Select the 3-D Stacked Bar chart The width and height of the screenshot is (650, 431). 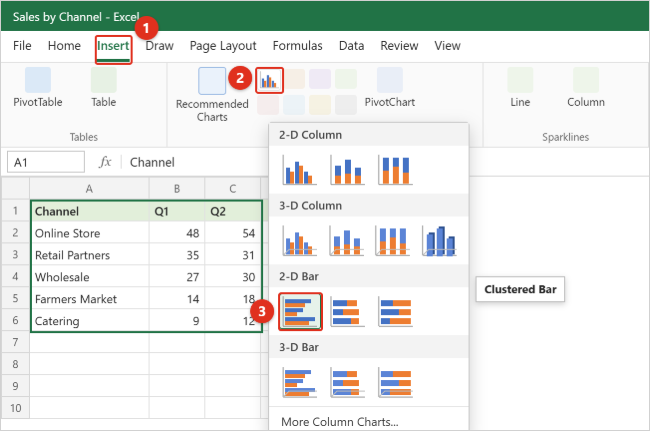coord(347,382)
